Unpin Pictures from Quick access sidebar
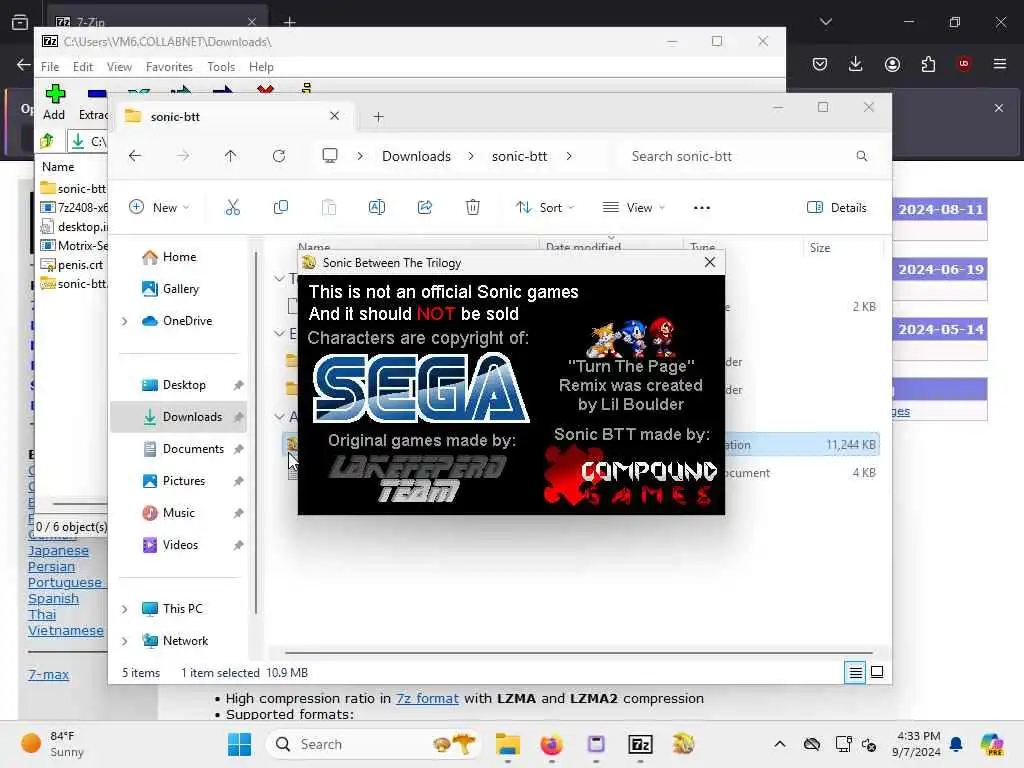Screen dimensions: 1024x768 pyautogui.click(x=238, y=481)
